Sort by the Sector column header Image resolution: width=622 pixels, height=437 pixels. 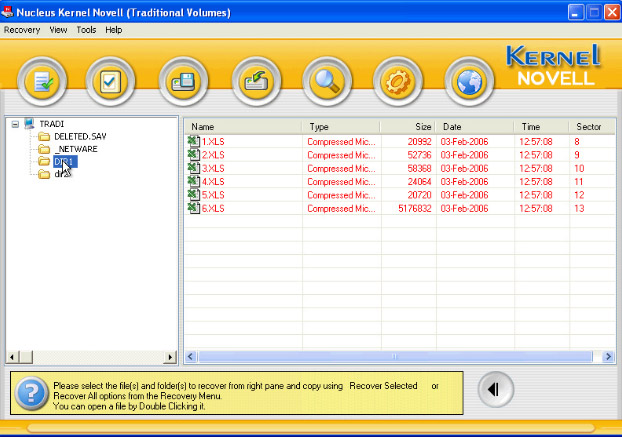[x=592, y=127]
